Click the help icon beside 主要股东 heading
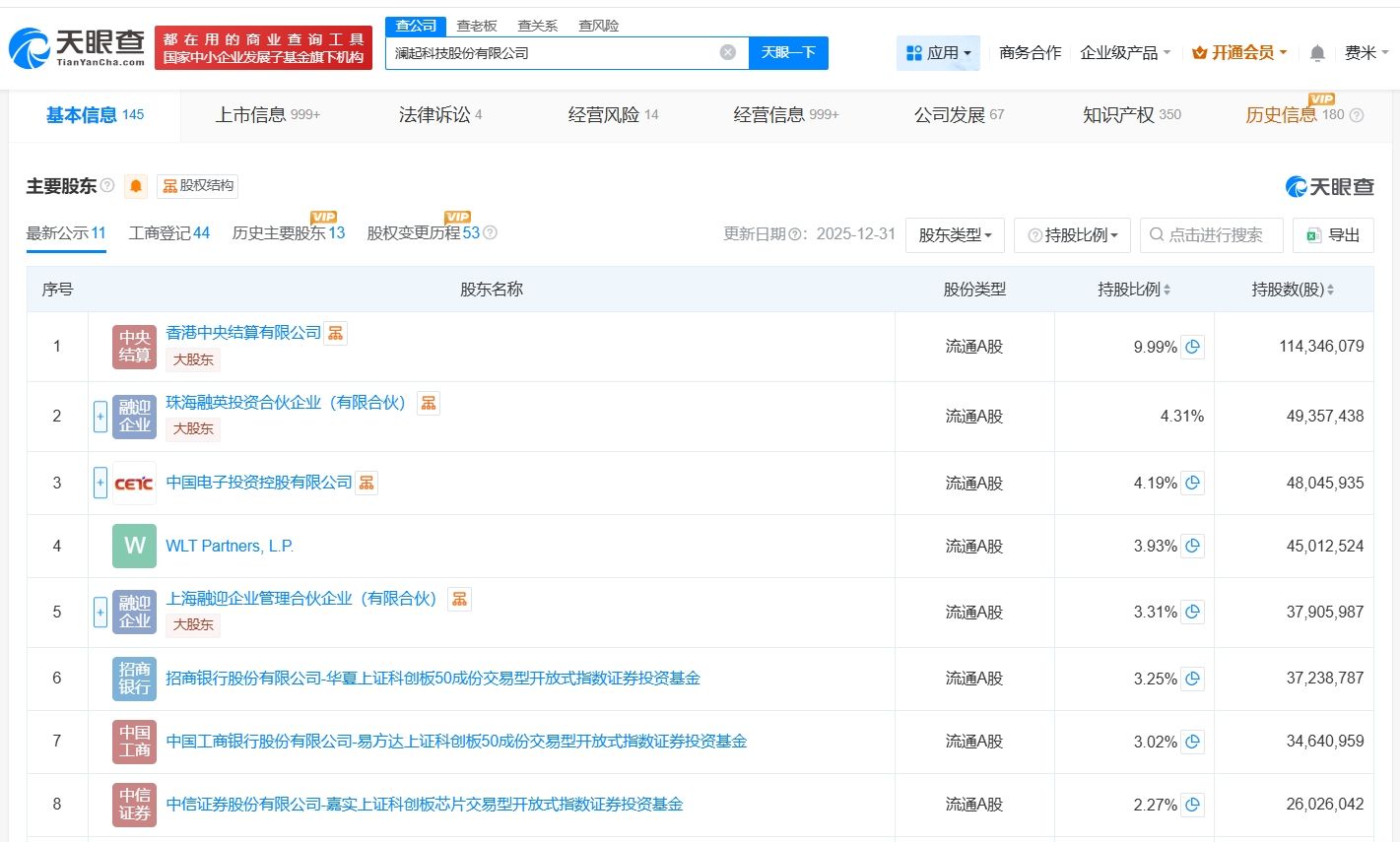The width and height of the screenshot is (1400, 842). point(107,186)
